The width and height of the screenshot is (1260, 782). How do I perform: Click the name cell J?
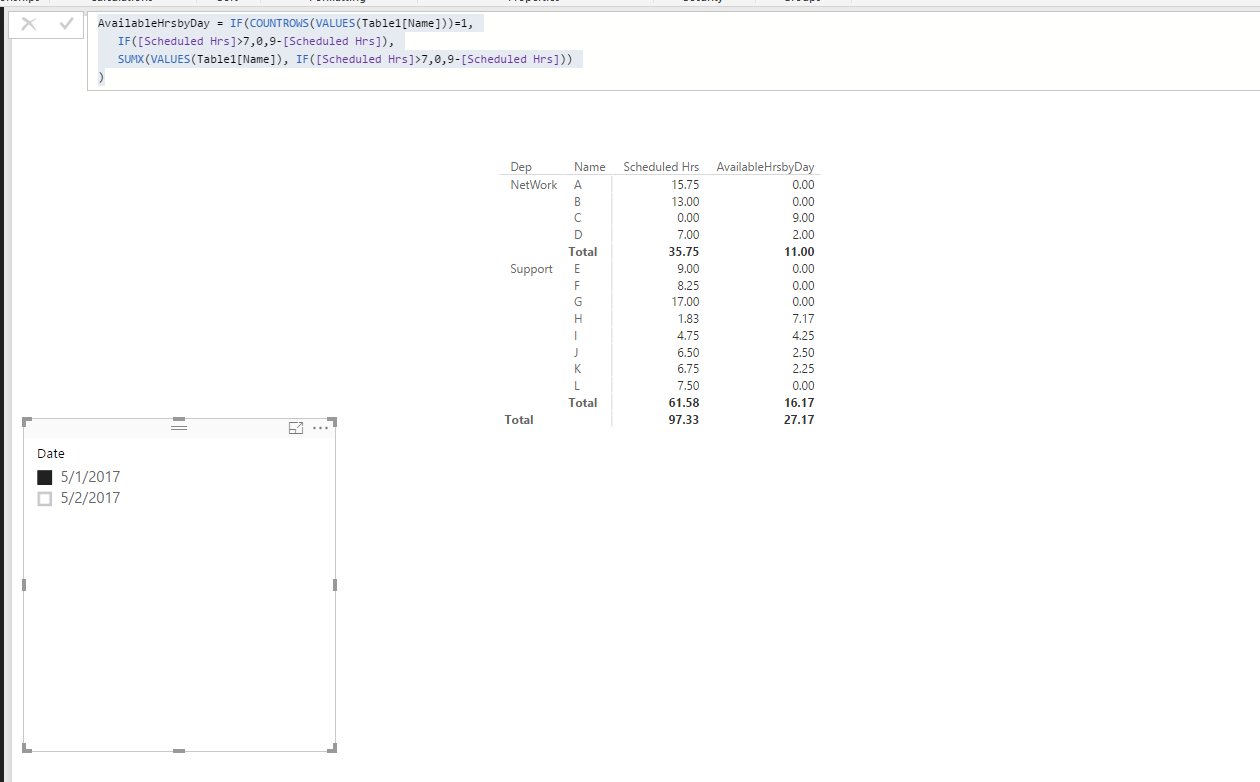point(577,353)
